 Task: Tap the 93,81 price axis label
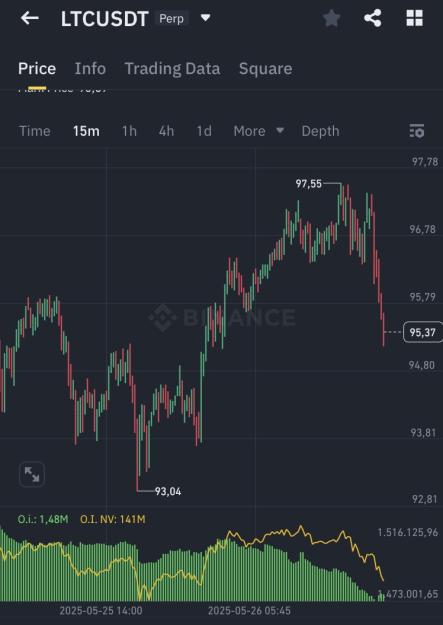tap(423, 432)
